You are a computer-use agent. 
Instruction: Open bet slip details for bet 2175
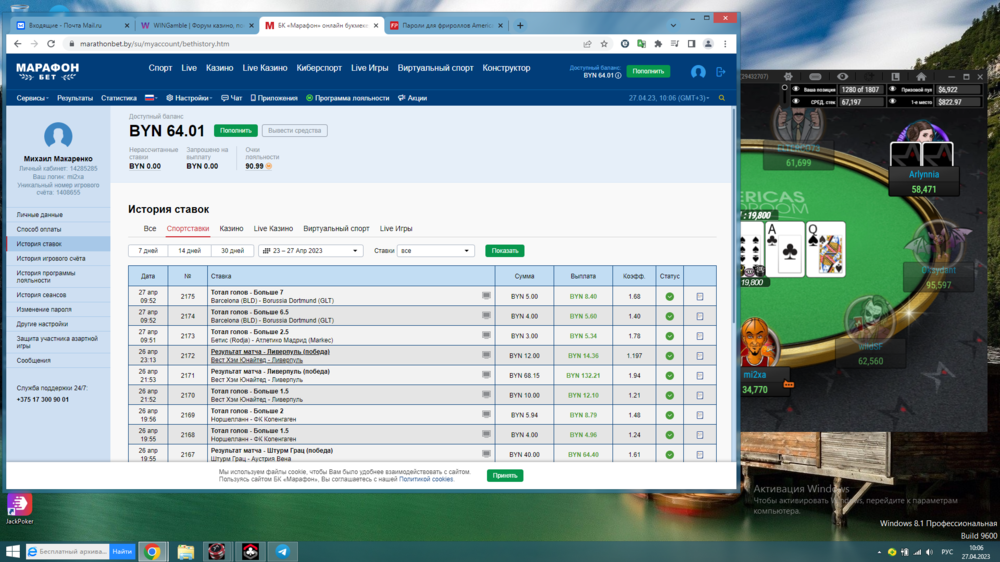(x=699, y=297)
